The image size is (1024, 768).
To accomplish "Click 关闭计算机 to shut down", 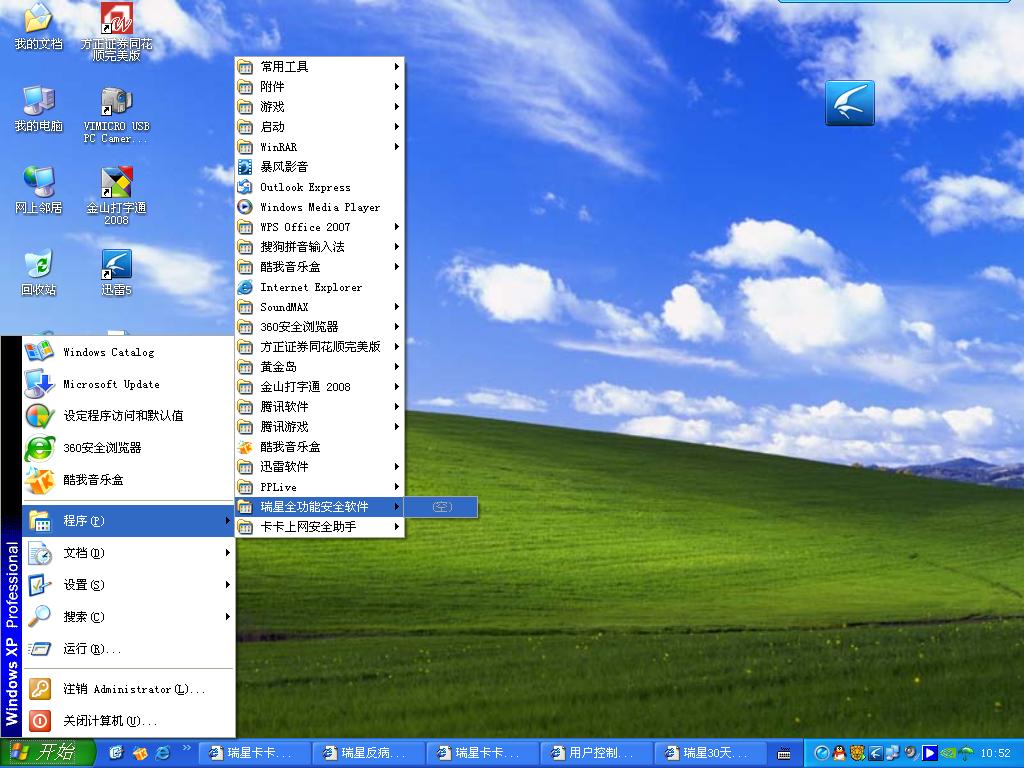I will pos(110,721).
